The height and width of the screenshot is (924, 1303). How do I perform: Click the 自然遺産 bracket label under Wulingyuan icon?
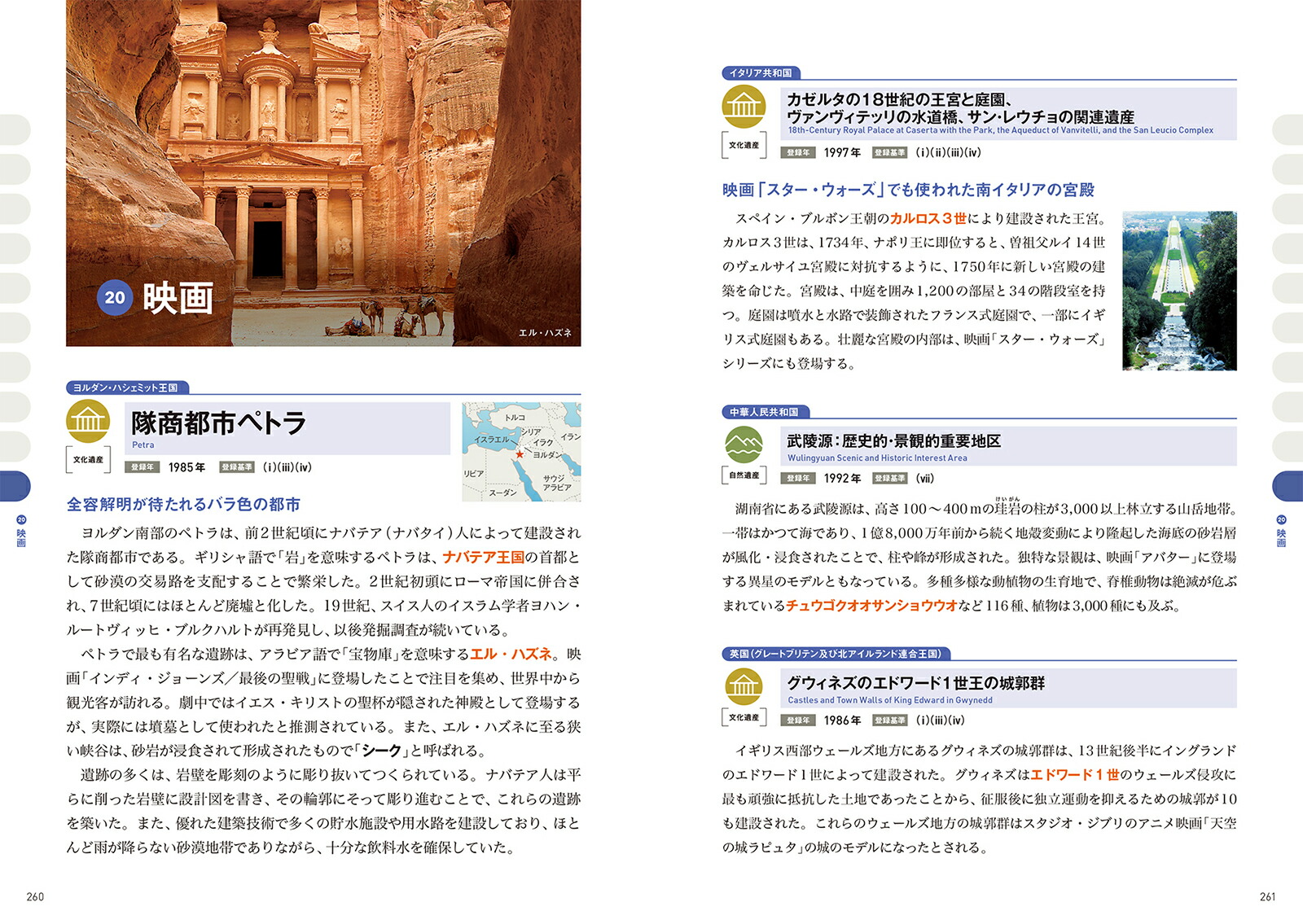point(744,475)
